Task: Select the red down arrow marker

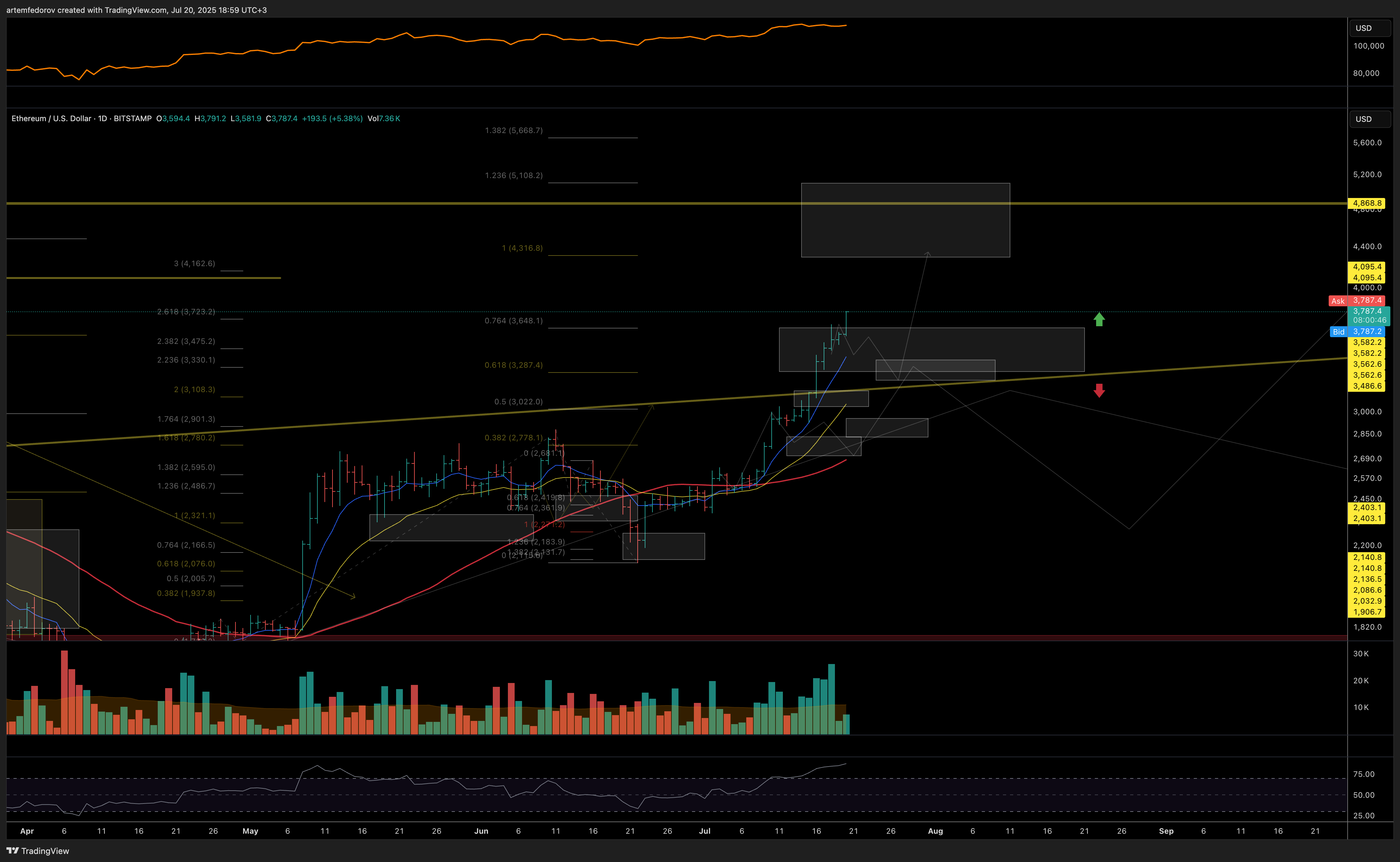Action: pyautogui.click(x=1099, y=391)
